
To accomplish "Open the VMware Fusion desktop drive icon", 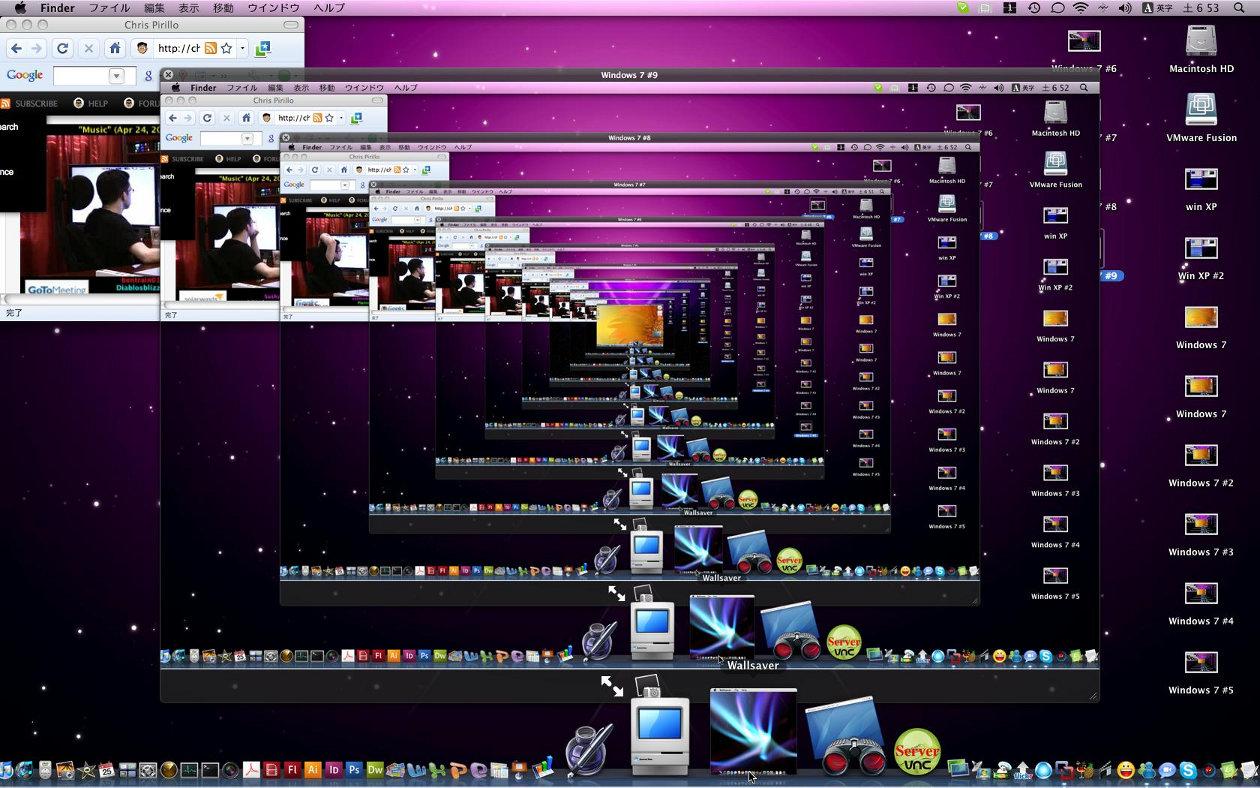I will [1200, 110].
